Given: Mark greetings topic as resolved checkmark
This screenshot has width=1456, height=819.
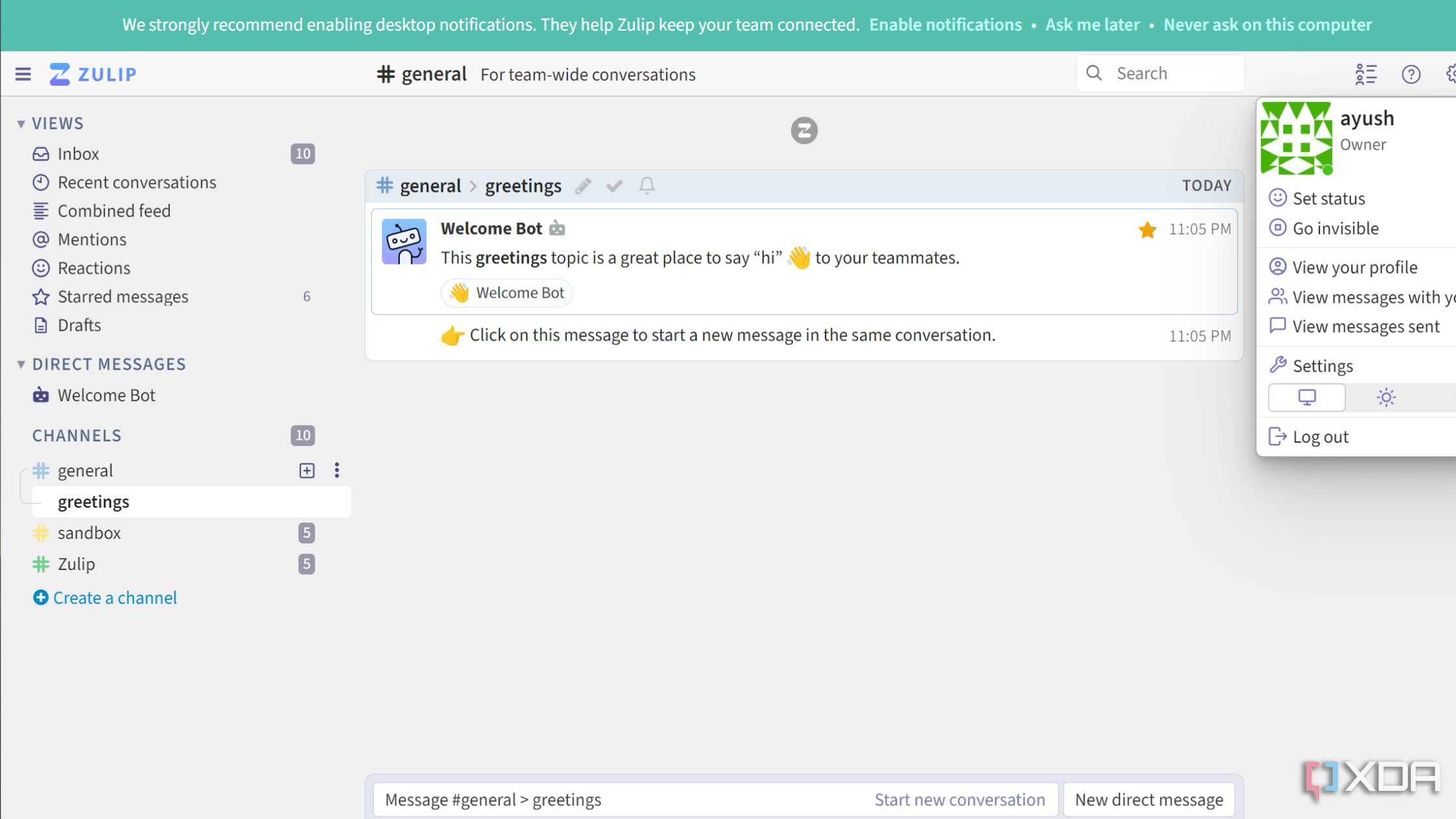Looking at the screenshot, I should click(x=614, y=186).
